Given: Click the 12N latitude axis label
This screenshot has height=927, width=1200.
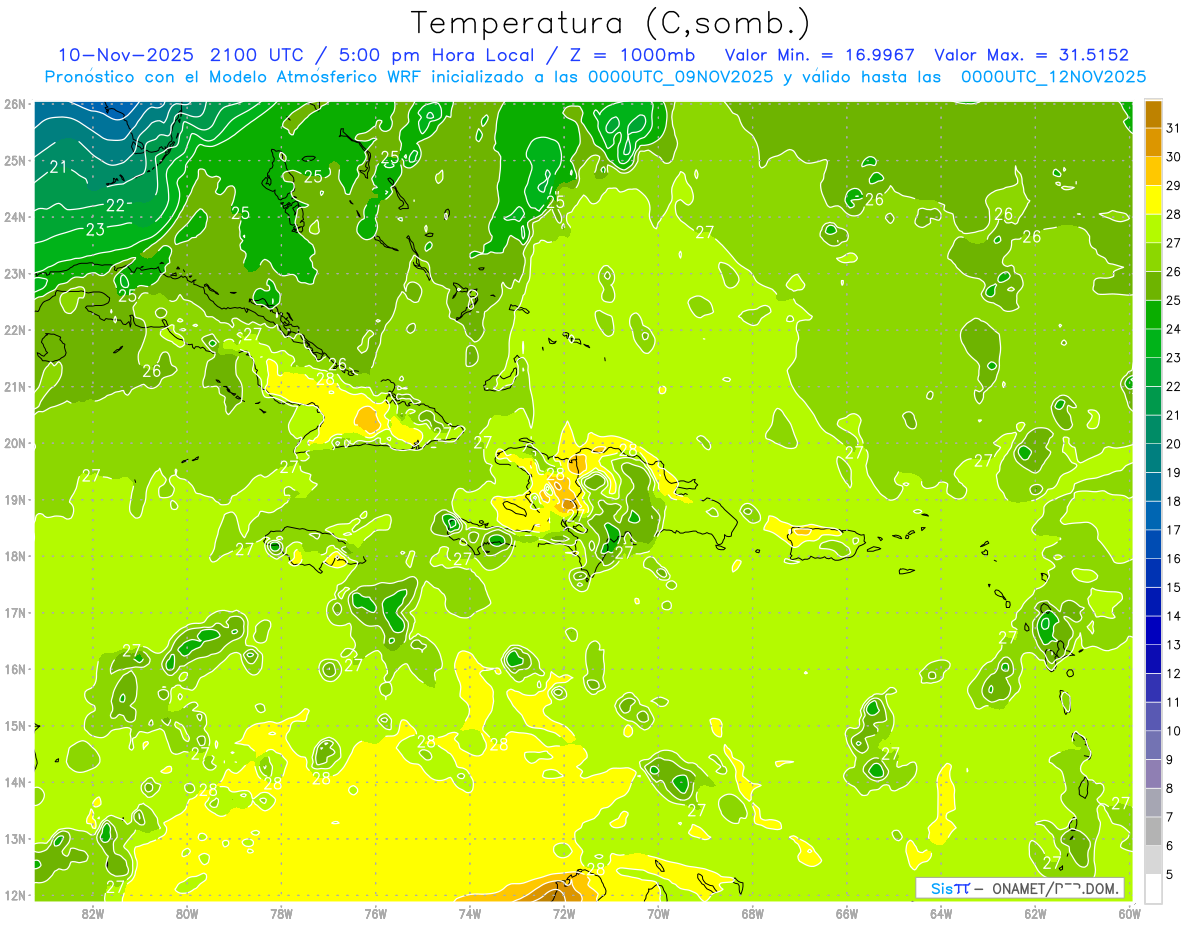Looking at the screenshot, I should [15, 895].
